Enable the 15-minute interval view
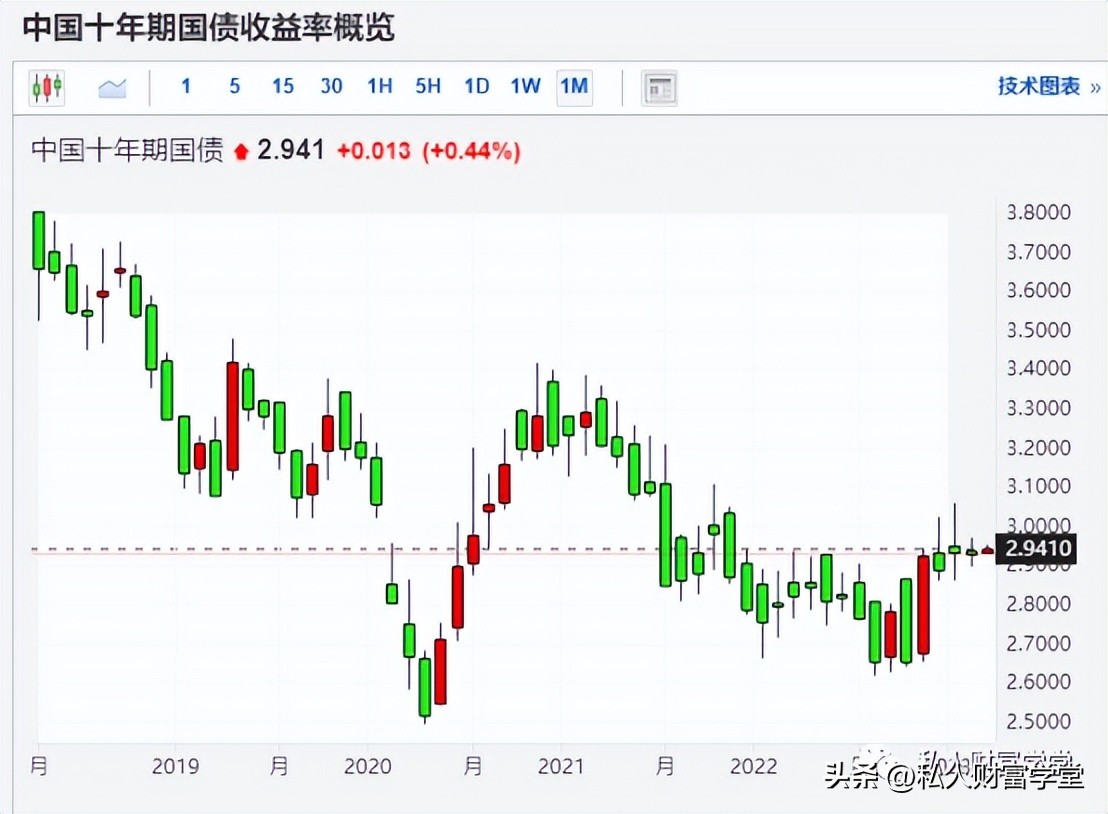Viewport: 1108px width, 814px height. point(282,88)
